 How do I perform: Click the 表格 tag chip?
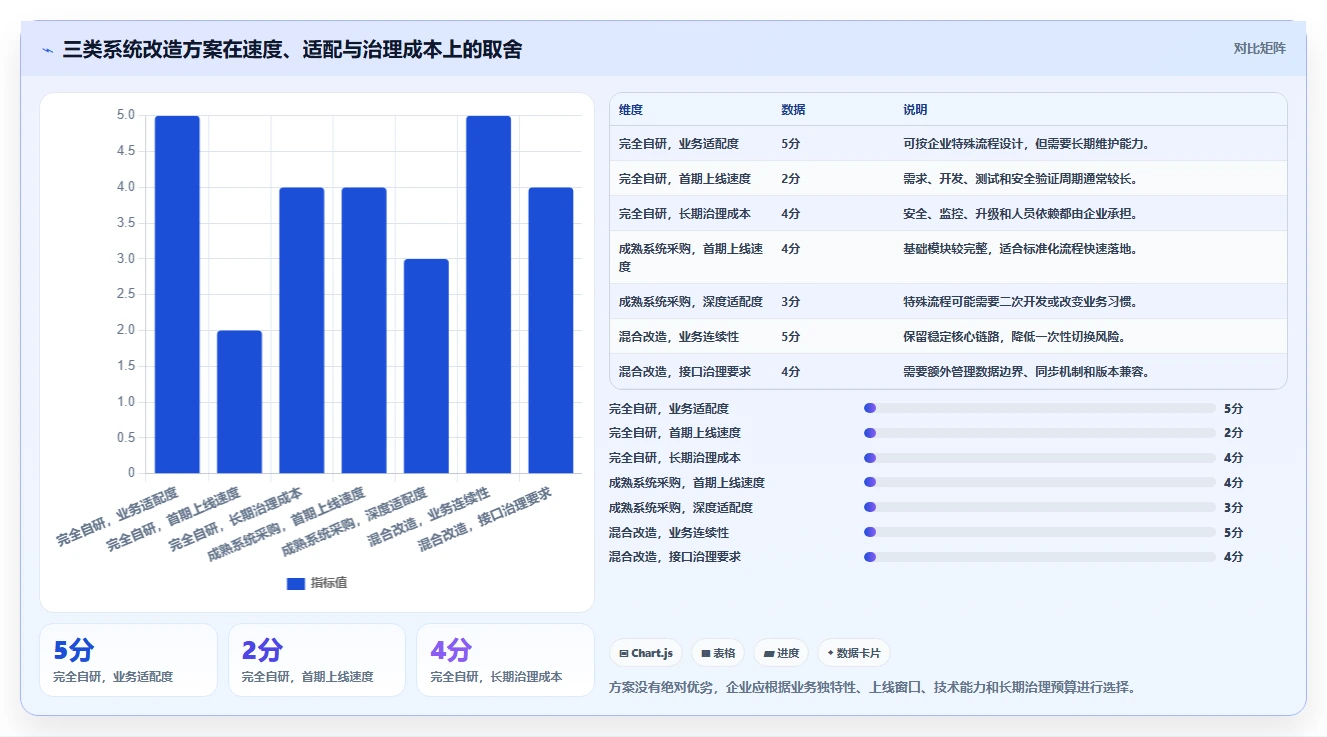pyautogui.click(x=718, y=653)
